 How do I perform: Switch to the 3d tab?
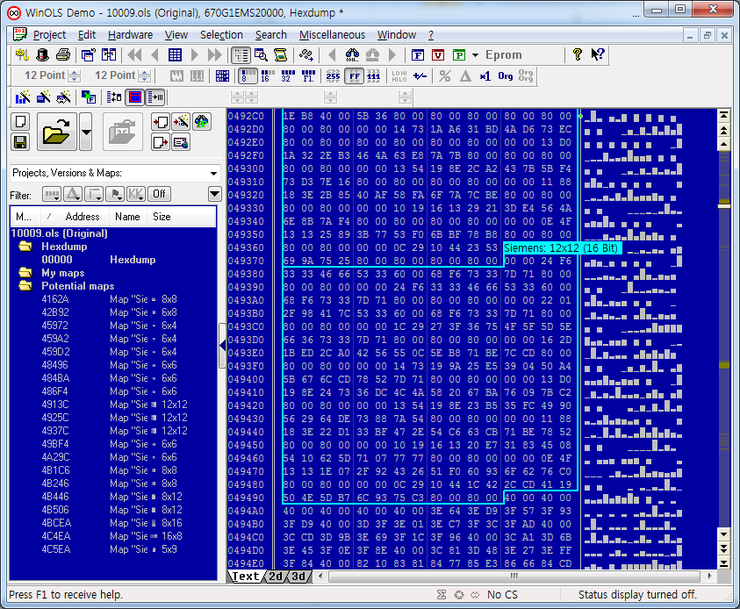pyautogui.click(x=298, y=576)
